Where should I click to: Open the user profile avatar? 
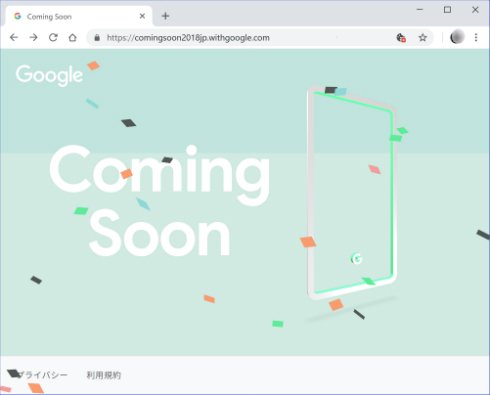(457, 37)
